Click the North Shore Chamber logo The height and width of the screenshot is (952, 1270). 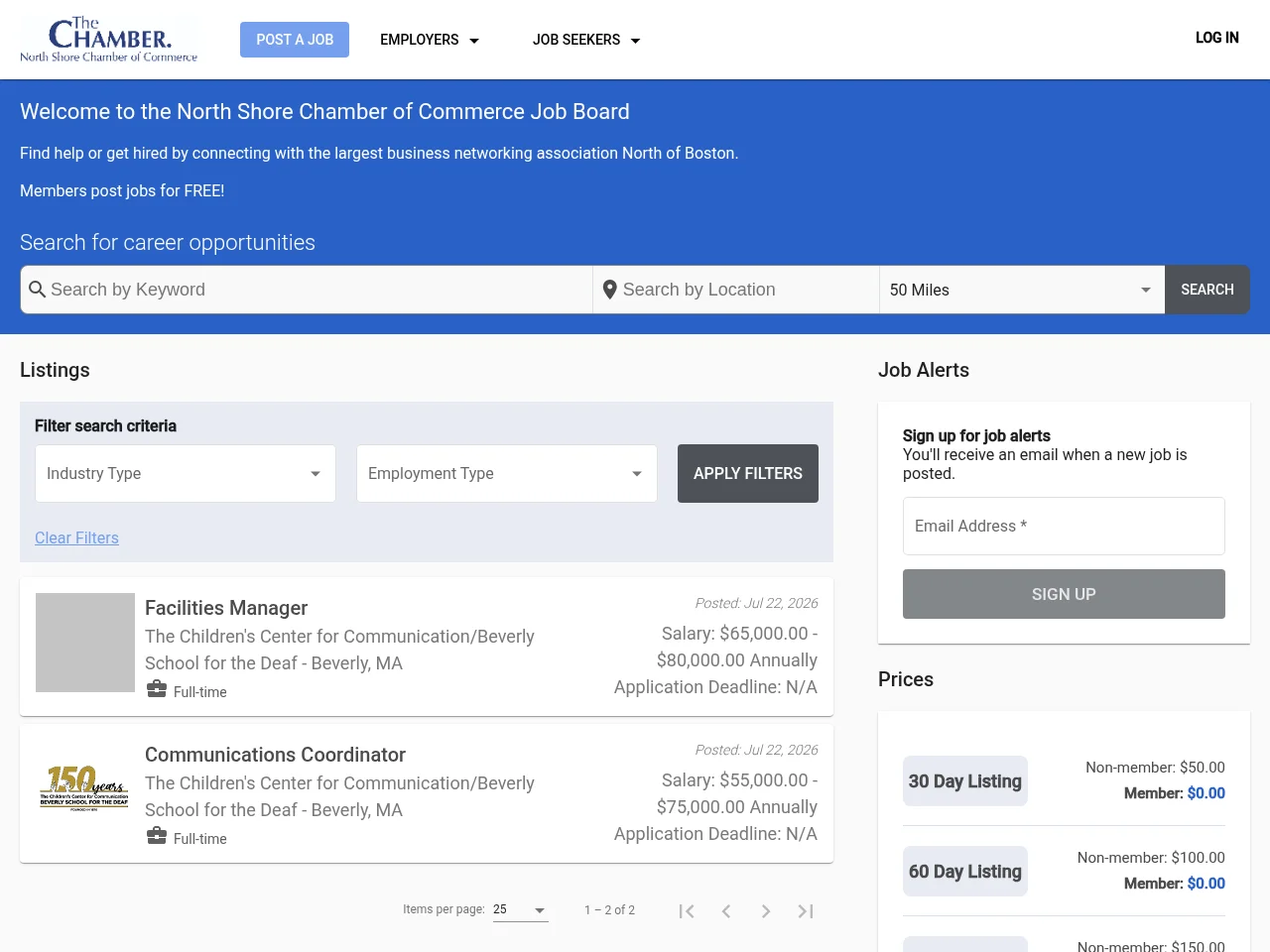click(109, 40)
